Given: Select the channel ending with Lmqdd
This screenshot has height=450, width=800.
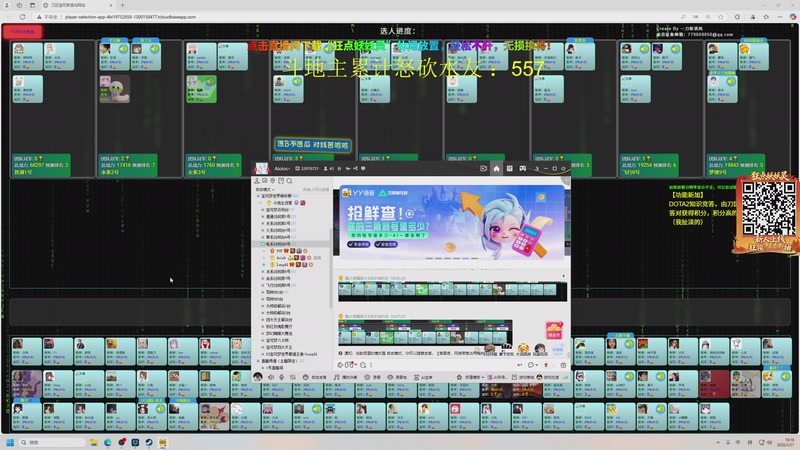Looking at the screenshot, I should pyautogui.click(x=291, y=354).
